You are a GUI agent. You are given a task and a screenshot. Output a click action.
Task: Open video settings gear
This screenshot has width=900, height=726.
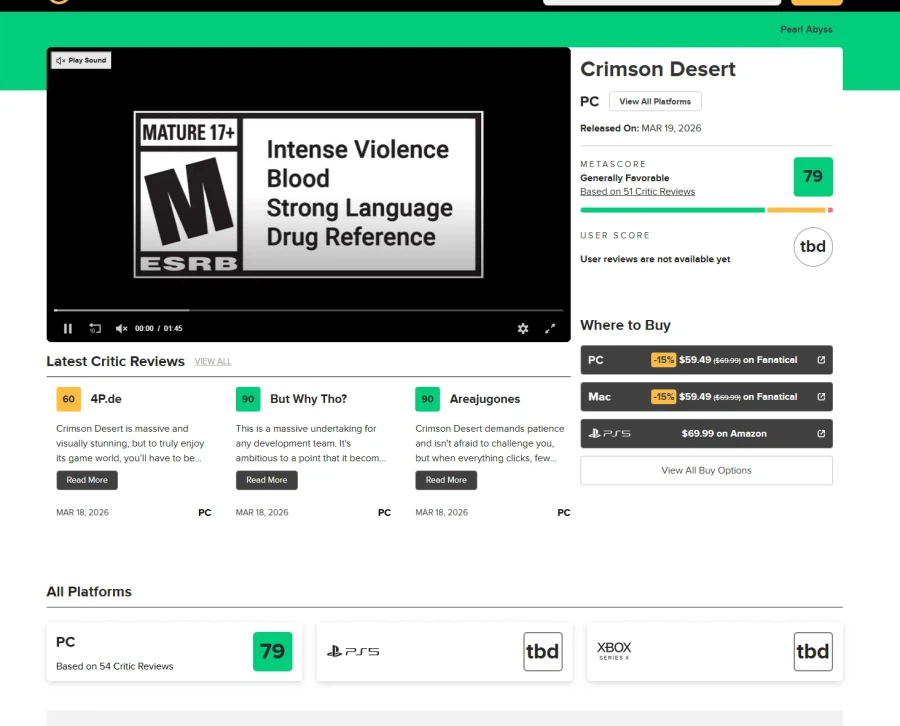coord(522,328)
